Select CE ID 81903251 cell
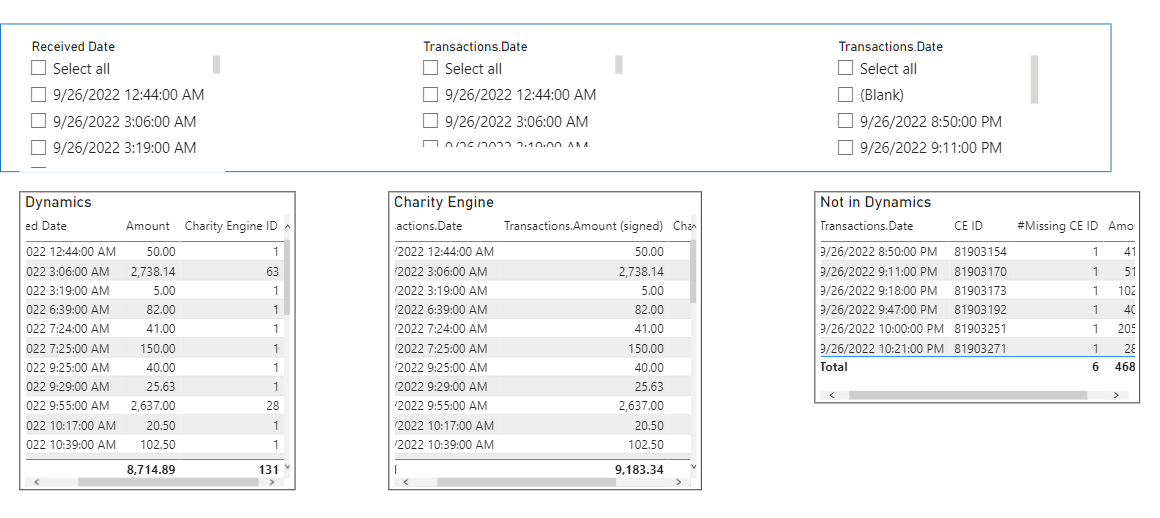 click(x=980, y=329)
